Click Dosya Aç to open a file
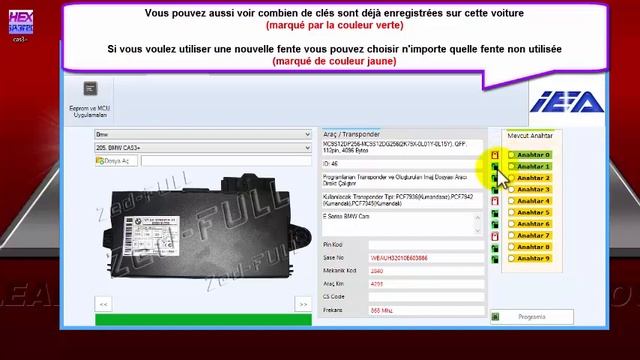The height and width of the screenshot is (360, 640). (x=116, y=161)
